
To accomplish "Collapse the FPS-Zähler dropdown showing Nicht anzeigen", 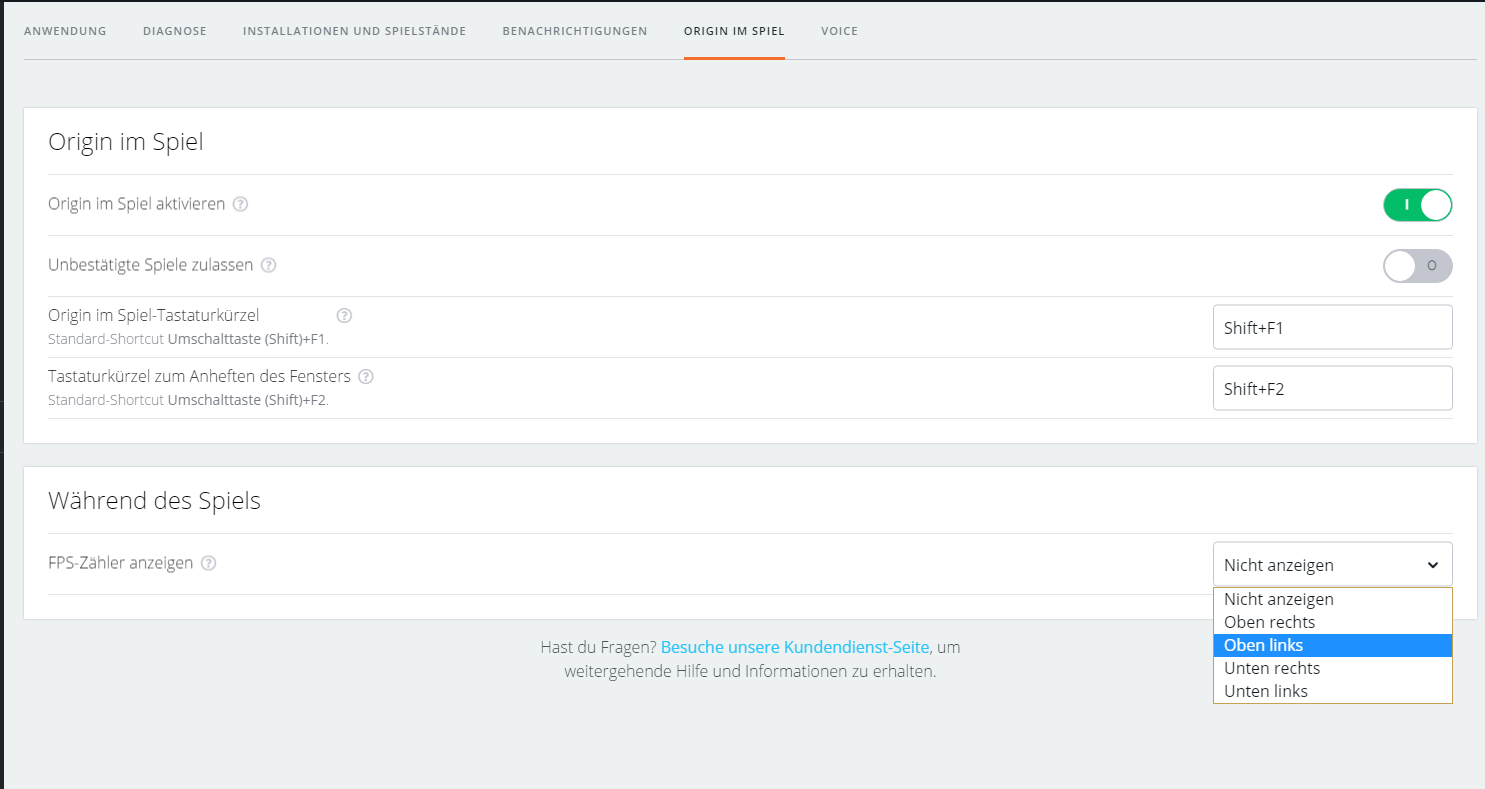I will [1332, 564].
